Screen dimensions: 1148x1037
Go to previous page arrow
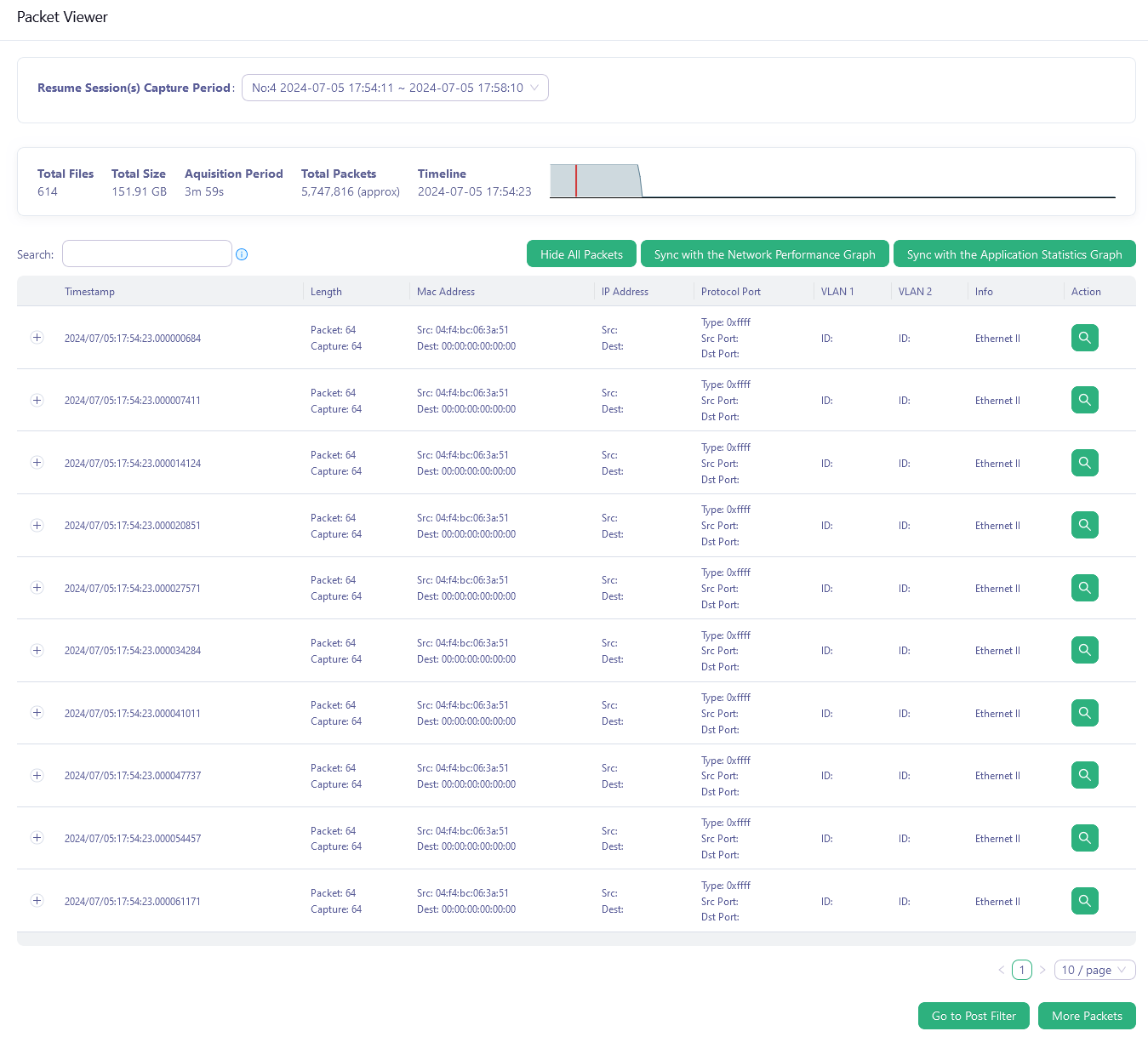click(1002, 970)
